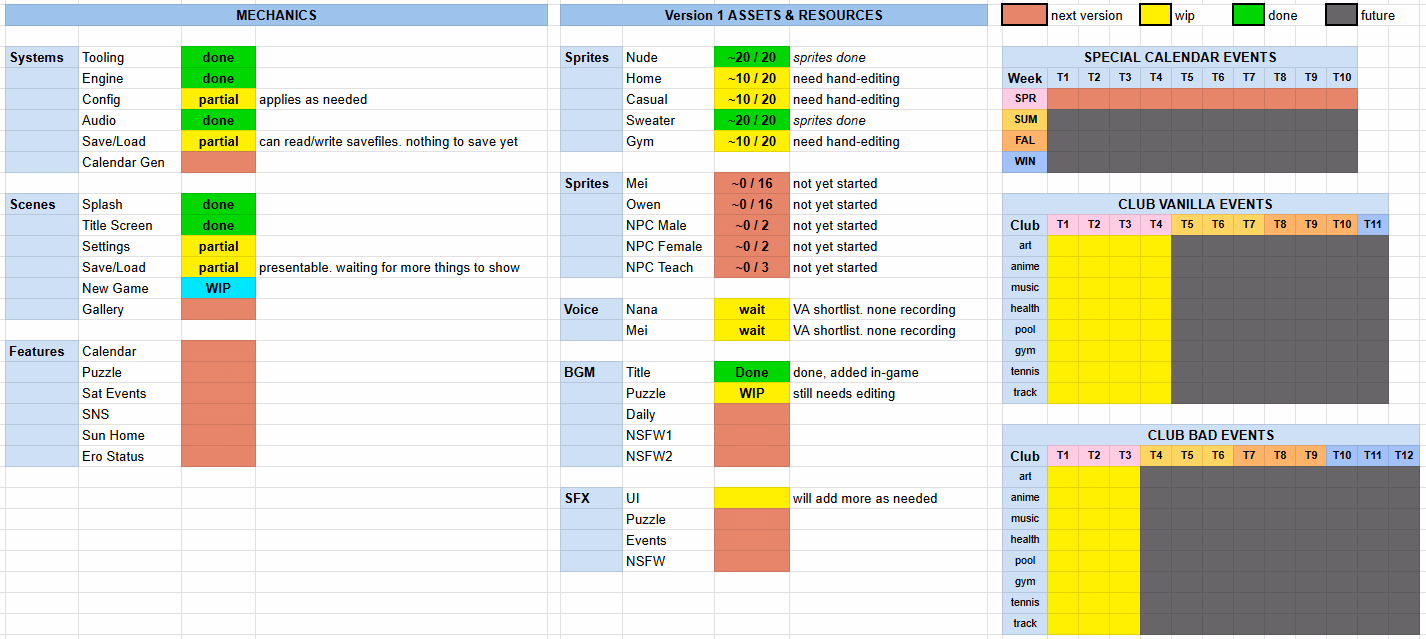Select the "~0 / 3" NPC Teach progress cell

tap(752, 267)
